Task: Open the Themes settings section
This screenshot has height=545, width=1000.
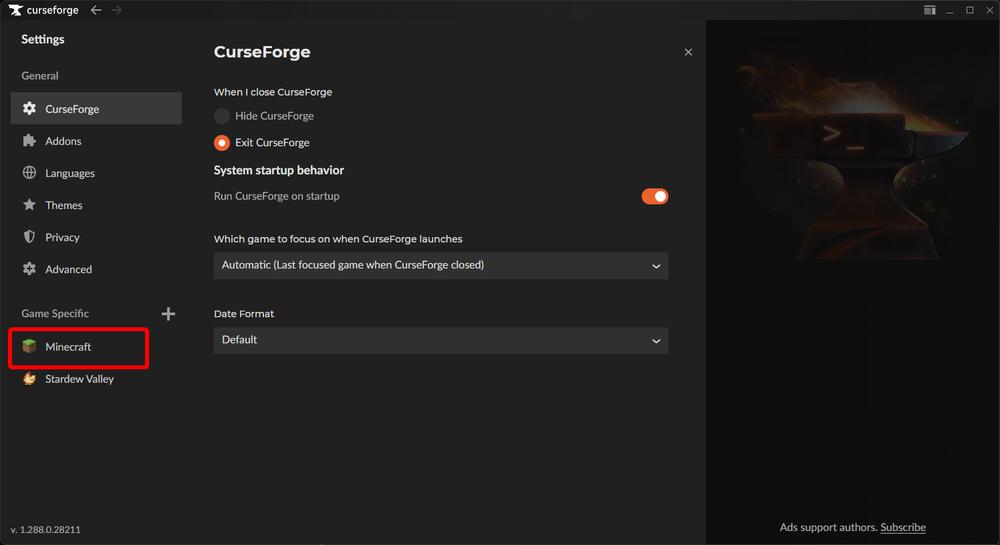Action: pos(96,205)
